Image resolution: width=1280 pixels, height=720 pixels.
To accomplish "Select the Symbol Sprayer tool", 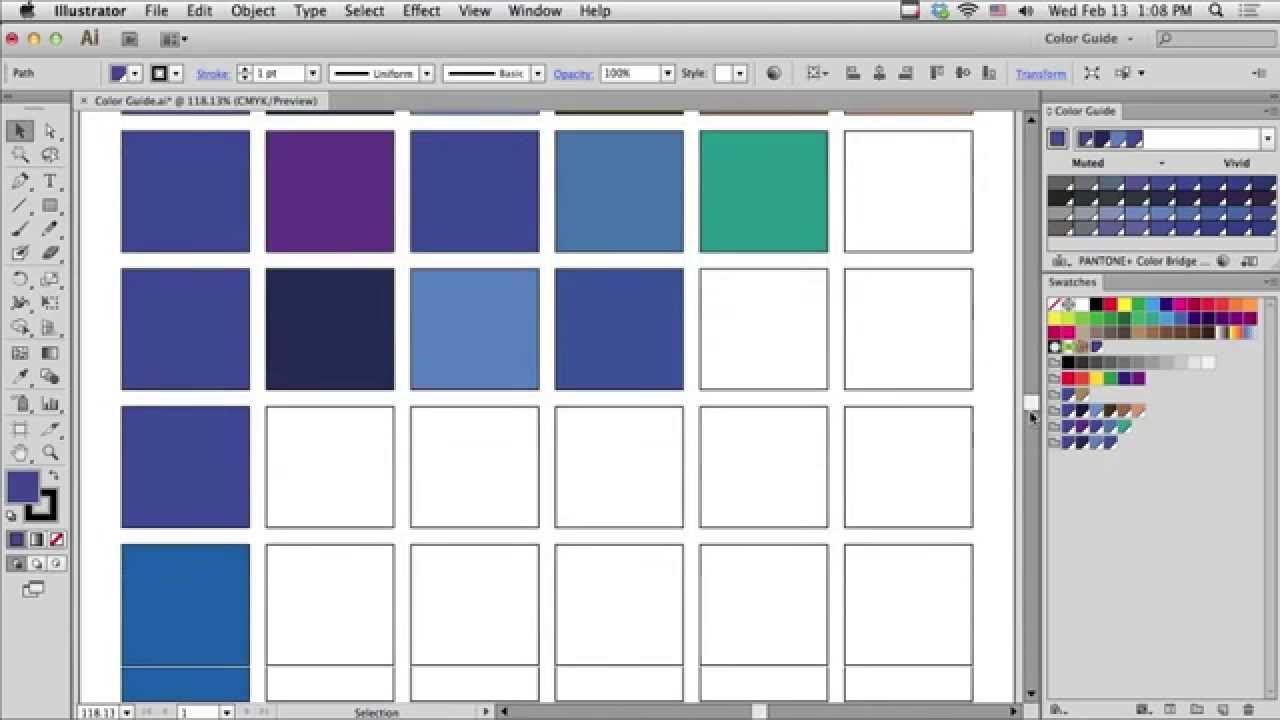I will pyautogui.click(x=20, y=404).
